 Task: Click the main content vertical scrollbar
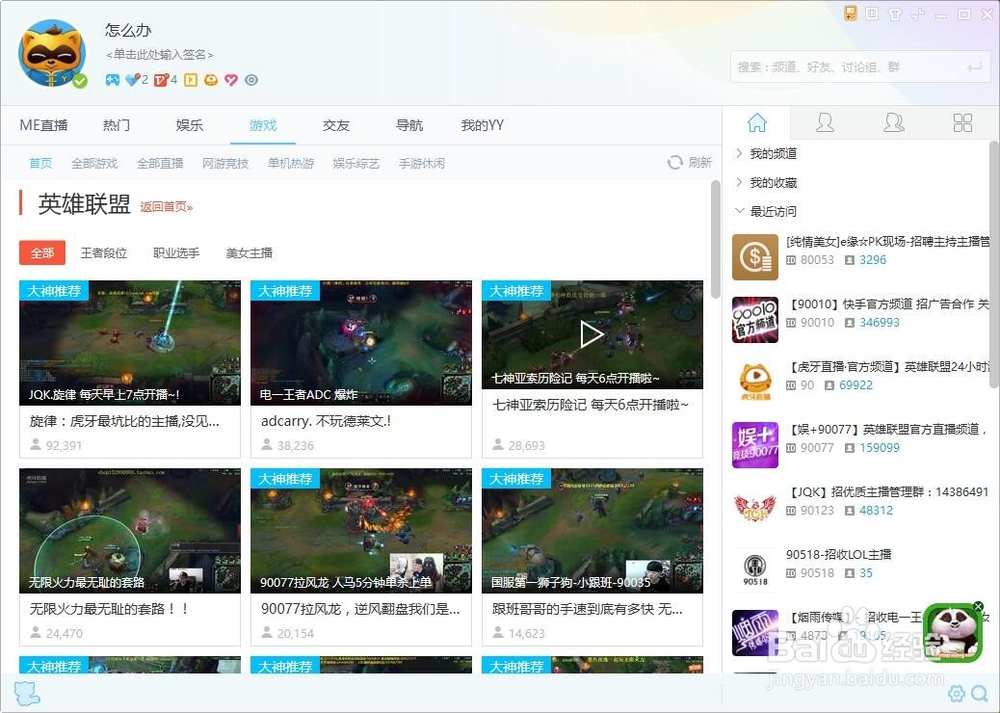pos(716,239)
